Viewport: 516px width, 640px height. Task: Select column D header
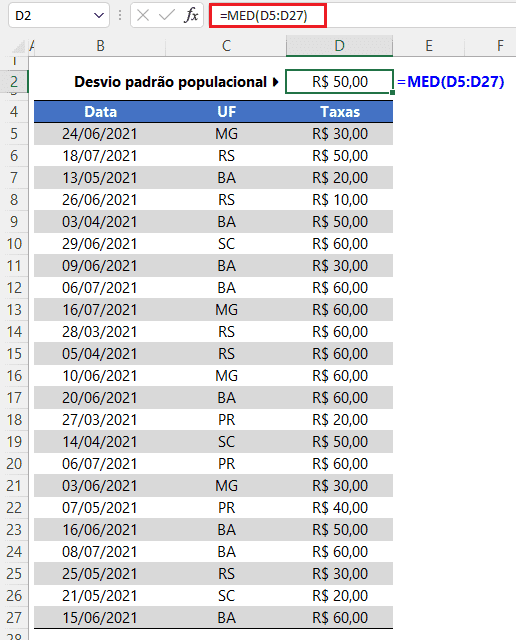[x=339, y=46]
